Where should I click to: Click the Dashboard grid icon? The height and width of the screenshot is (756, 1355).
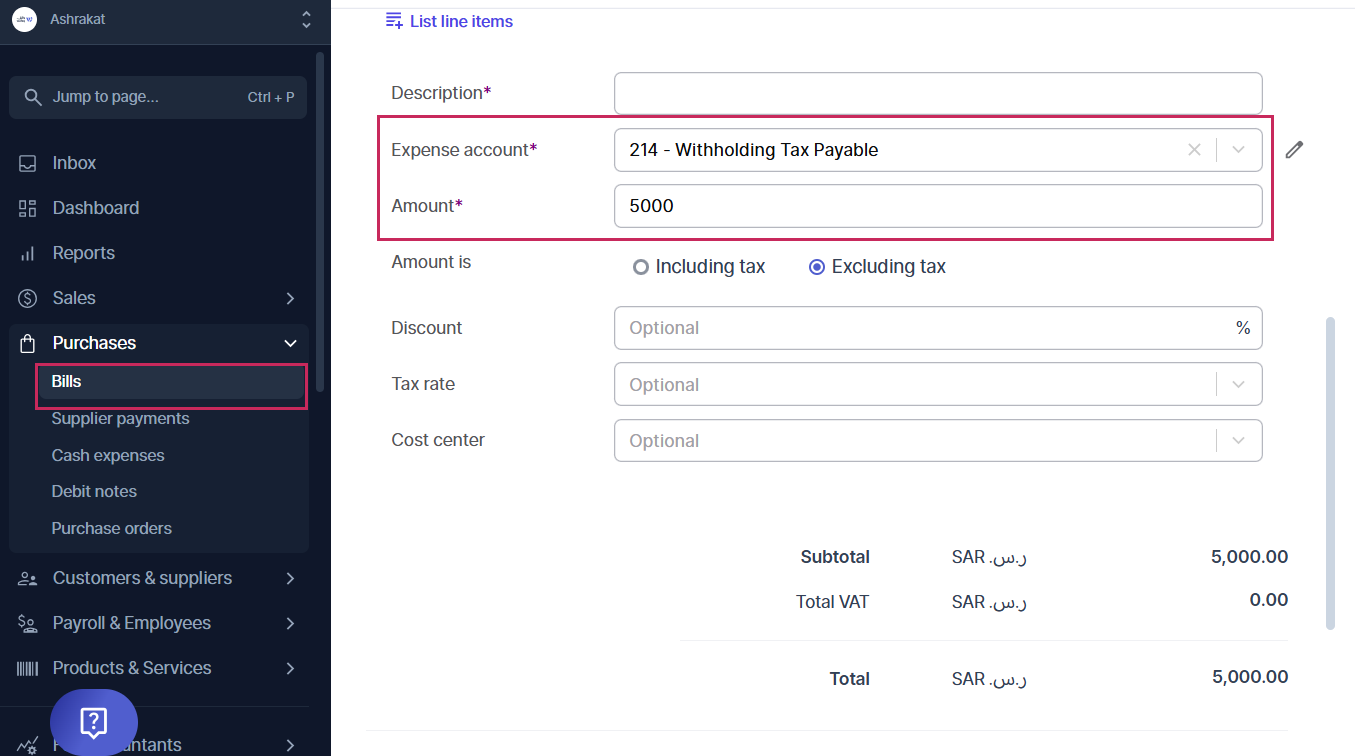point(28,208)
